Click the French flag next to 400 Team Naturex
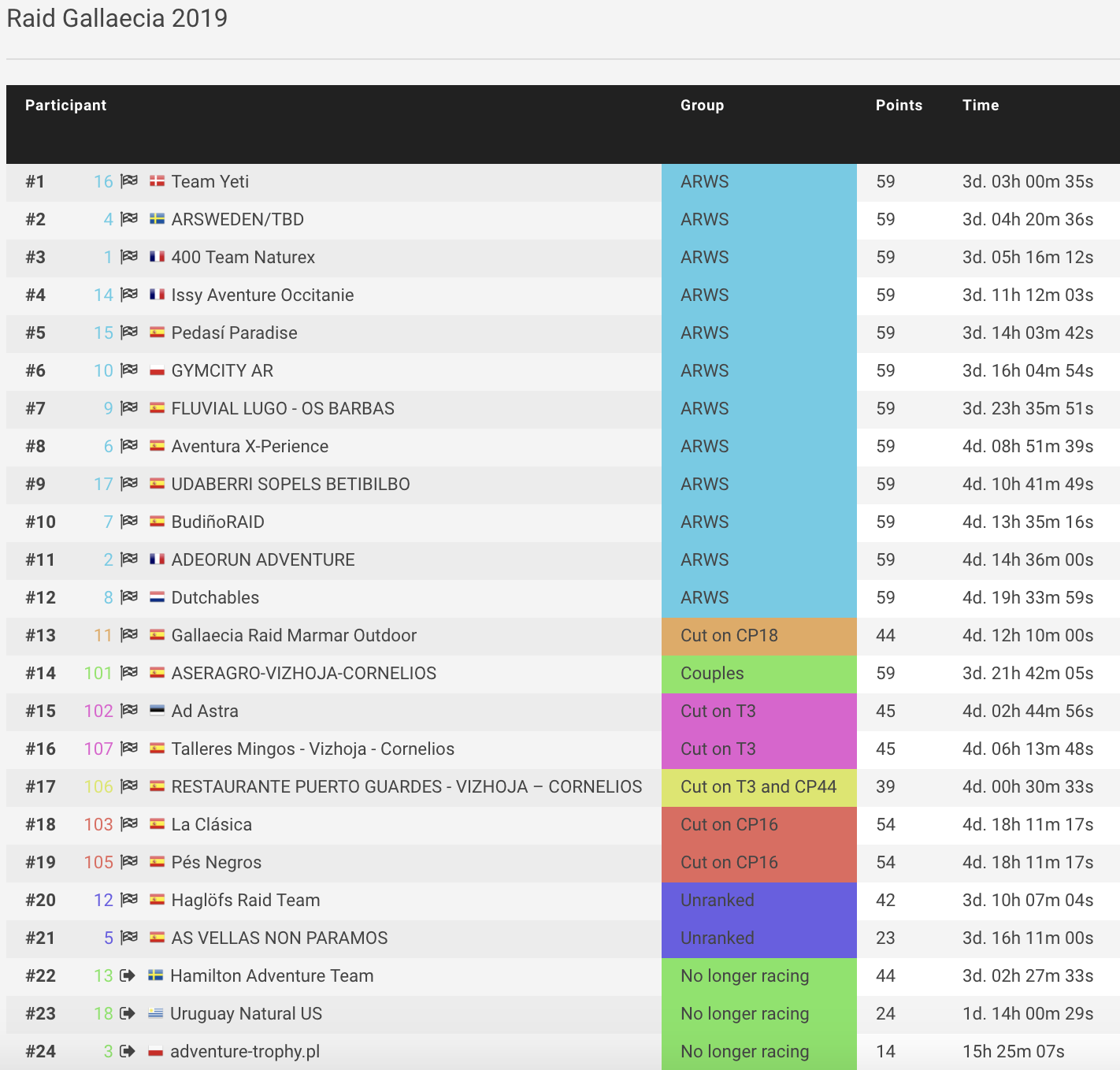1120x1070 pixels. click(x=157, y=257)
